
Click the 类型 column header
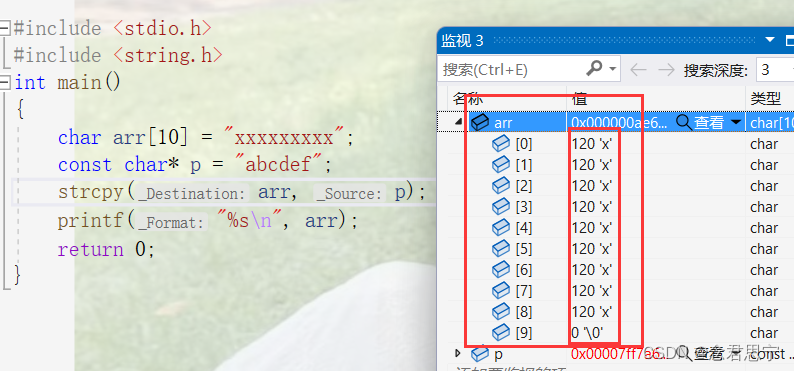click(766, 99)
